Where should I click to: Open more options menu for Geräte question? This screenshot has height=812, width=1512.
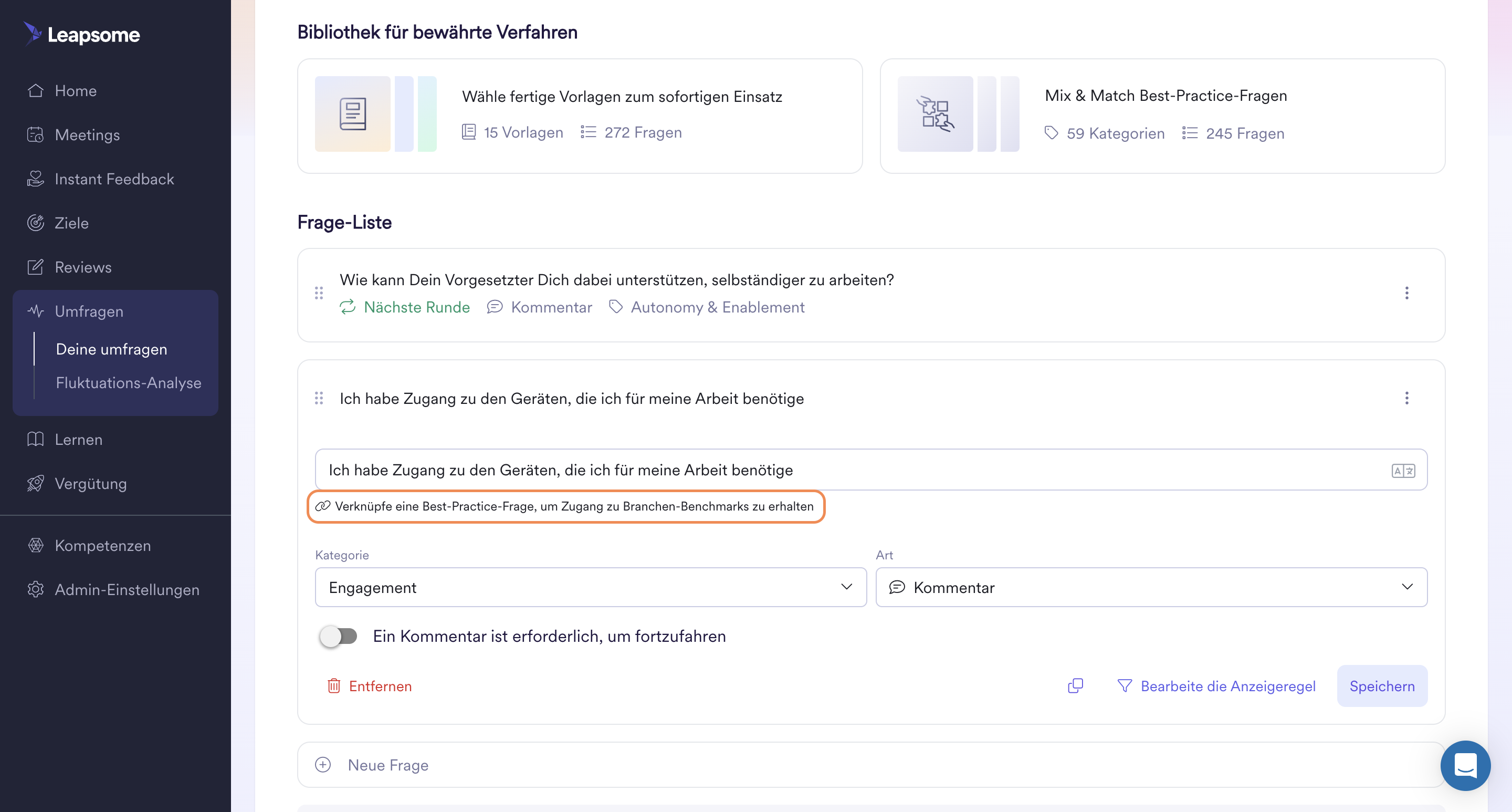click(x=1406, y=398)
